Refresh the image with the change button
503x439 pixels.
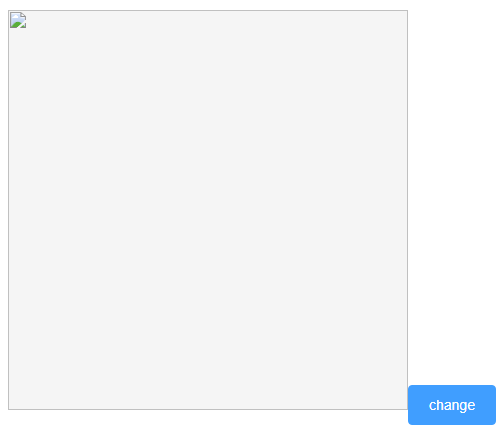pos(452,405)
